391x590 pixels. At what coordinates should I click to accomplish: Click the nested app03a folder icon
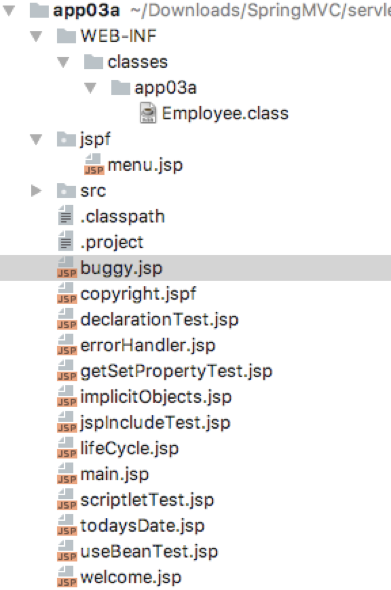tap(120, 88)
